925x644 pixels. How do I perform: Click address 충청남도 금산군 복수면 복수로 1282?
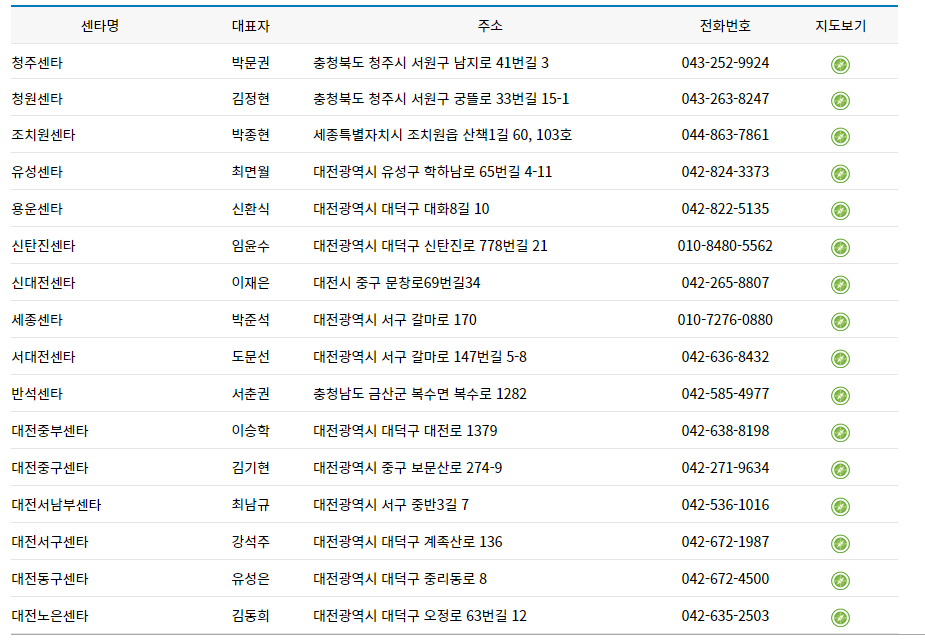(x=419, y=393)
